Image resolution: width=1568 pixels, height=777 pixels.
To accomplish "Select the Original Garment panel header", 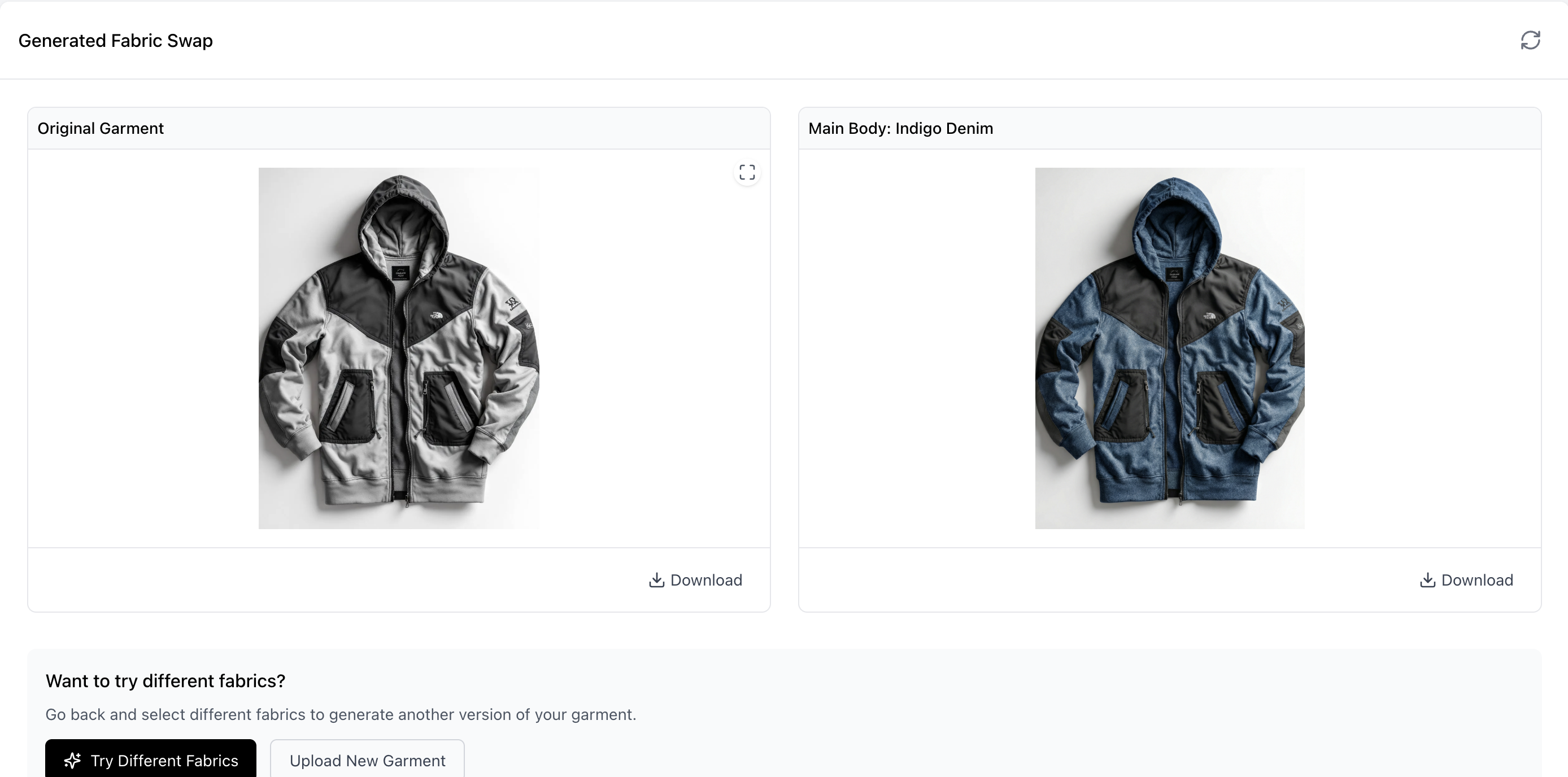I will point(101,128).
